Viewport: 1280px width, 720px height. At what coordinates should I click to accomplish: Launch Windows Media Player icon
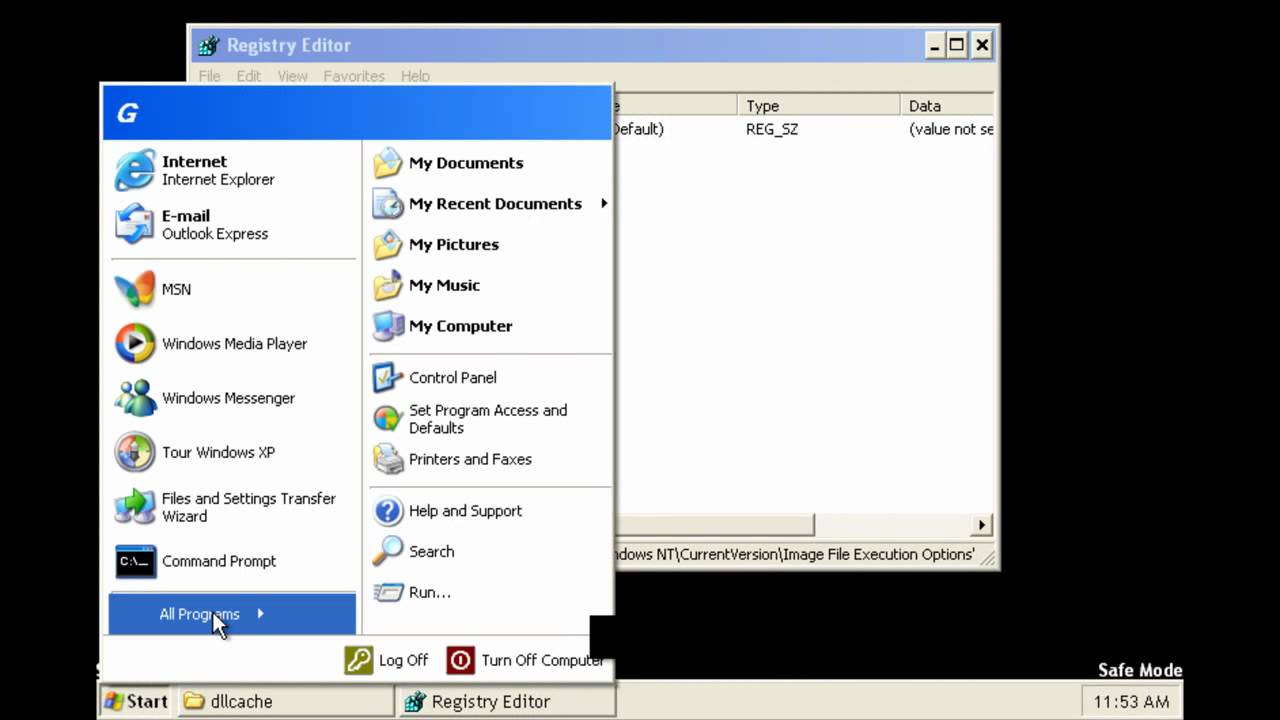135,343
